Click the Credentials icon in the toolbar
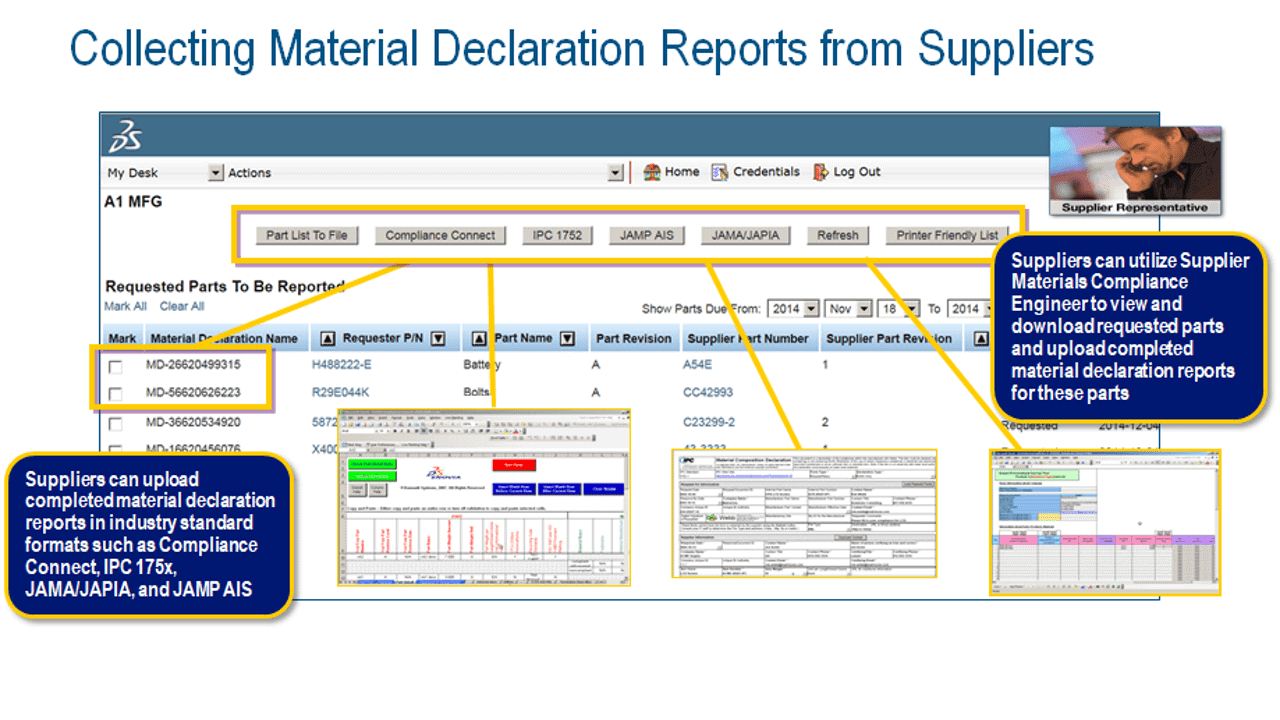This screenshot has width=1280, height=720. tap(719, 172)
